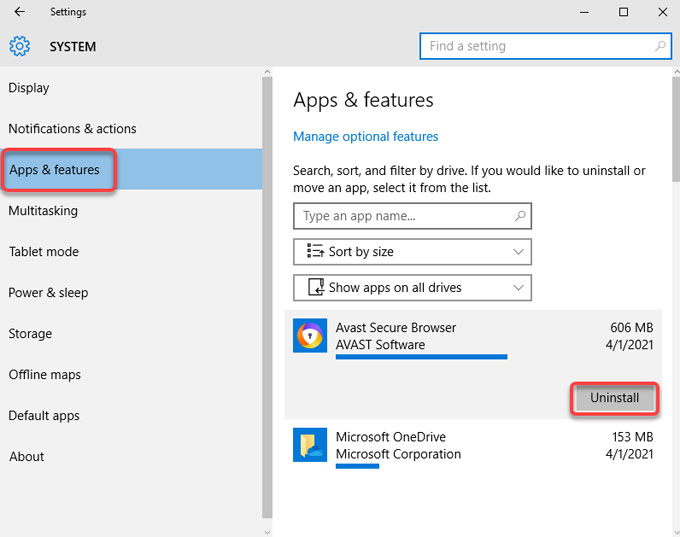The width and height of the screenshot is (680, 537).
Task: Select the Avast Secure Browser entry name
Action: point(396,327)
